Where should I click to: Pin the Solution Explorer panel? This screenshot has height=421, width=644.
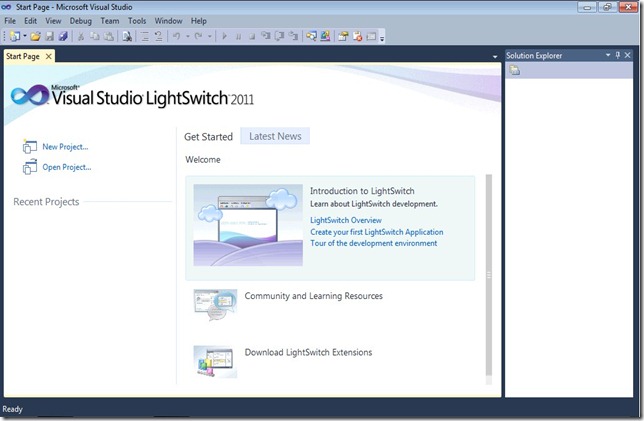coord(617,55)
